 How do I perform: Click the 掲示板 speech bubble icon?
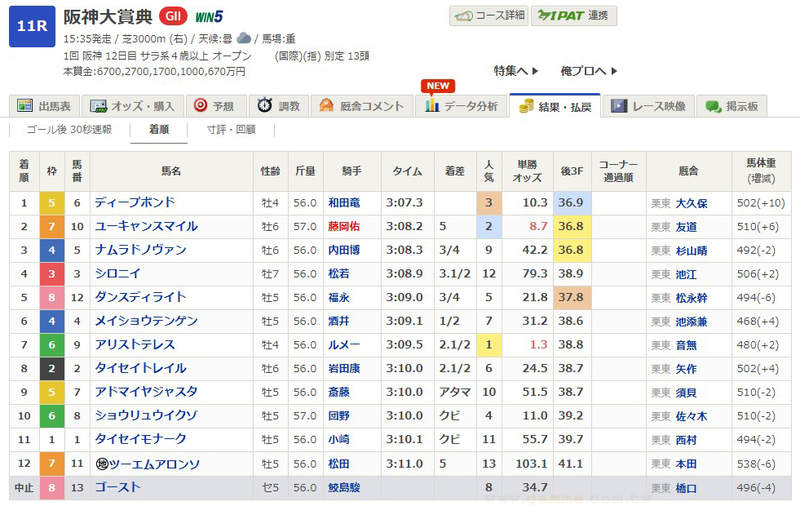[x=714, y=106]
